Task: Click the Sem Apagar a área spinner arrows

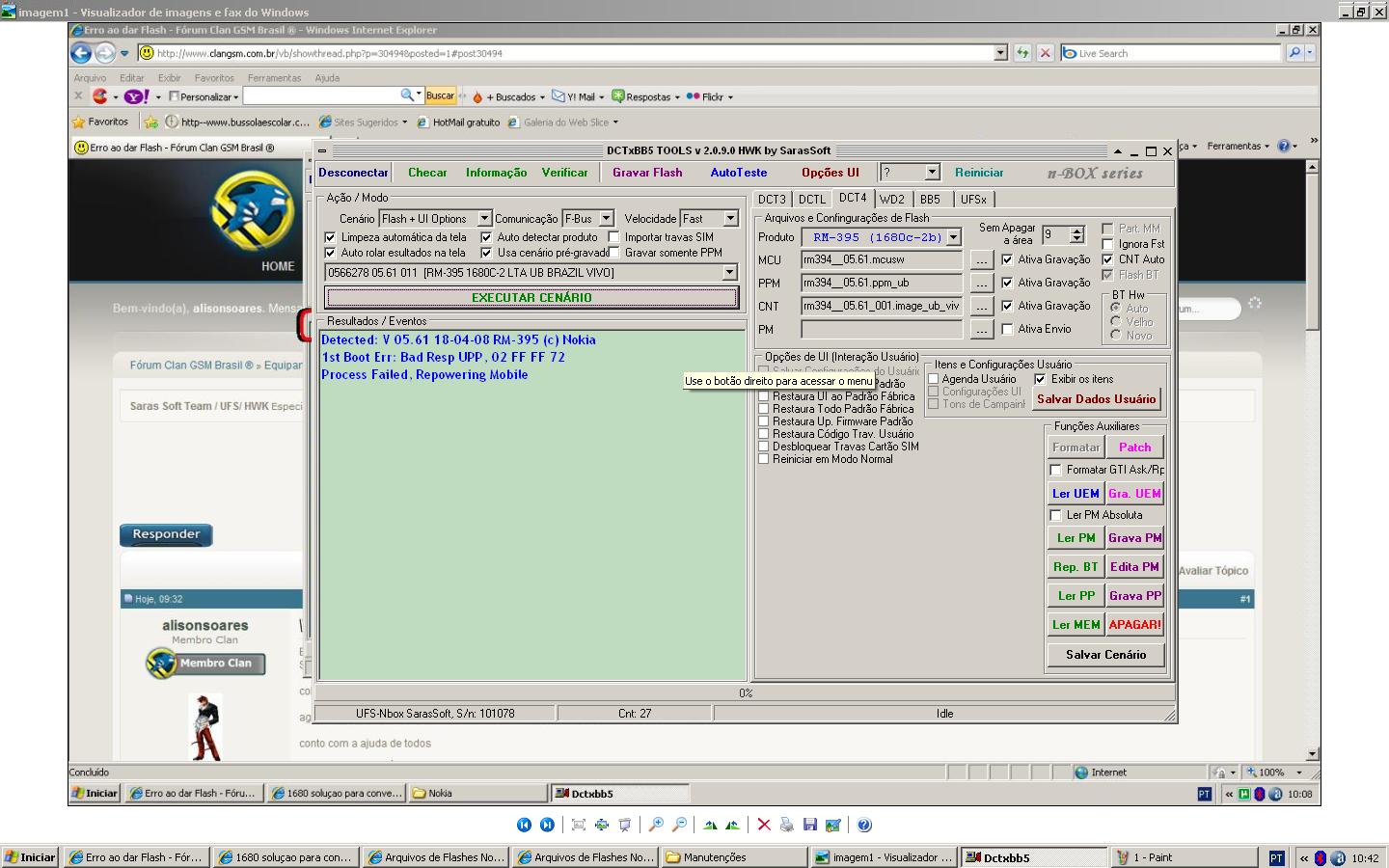Action: [1076, 234]
